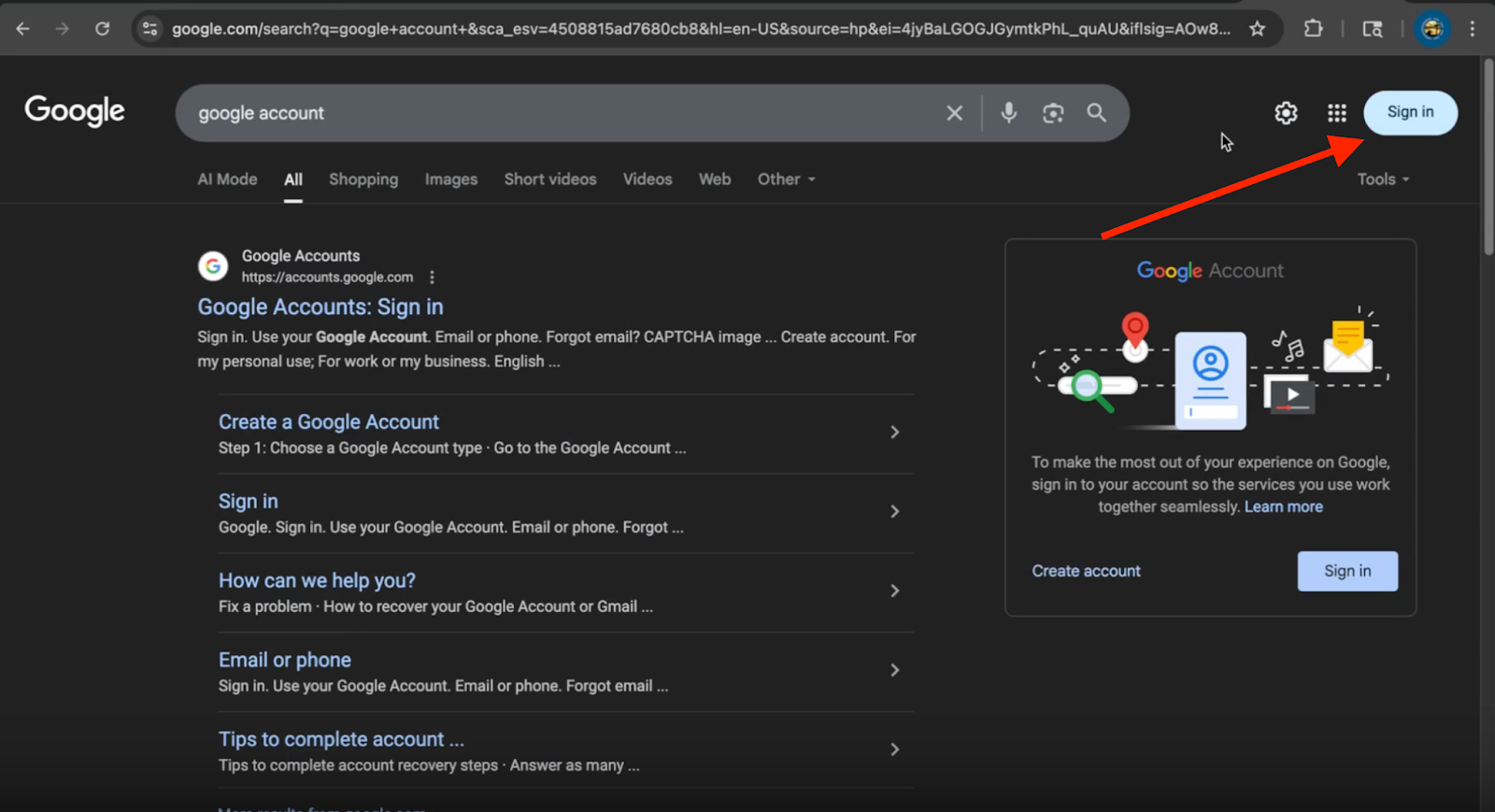
Task: Click the top-right Sign in button
Action: [x=1410, y=112]
